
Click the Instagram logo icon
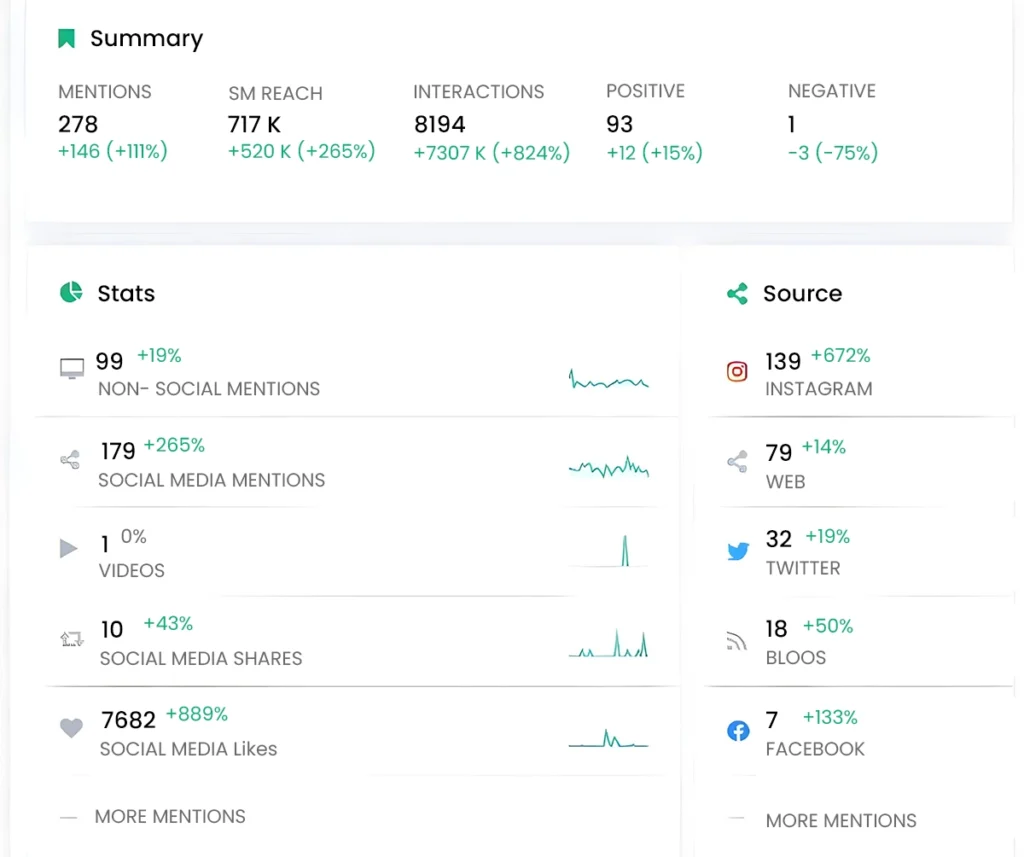(737, 372)
